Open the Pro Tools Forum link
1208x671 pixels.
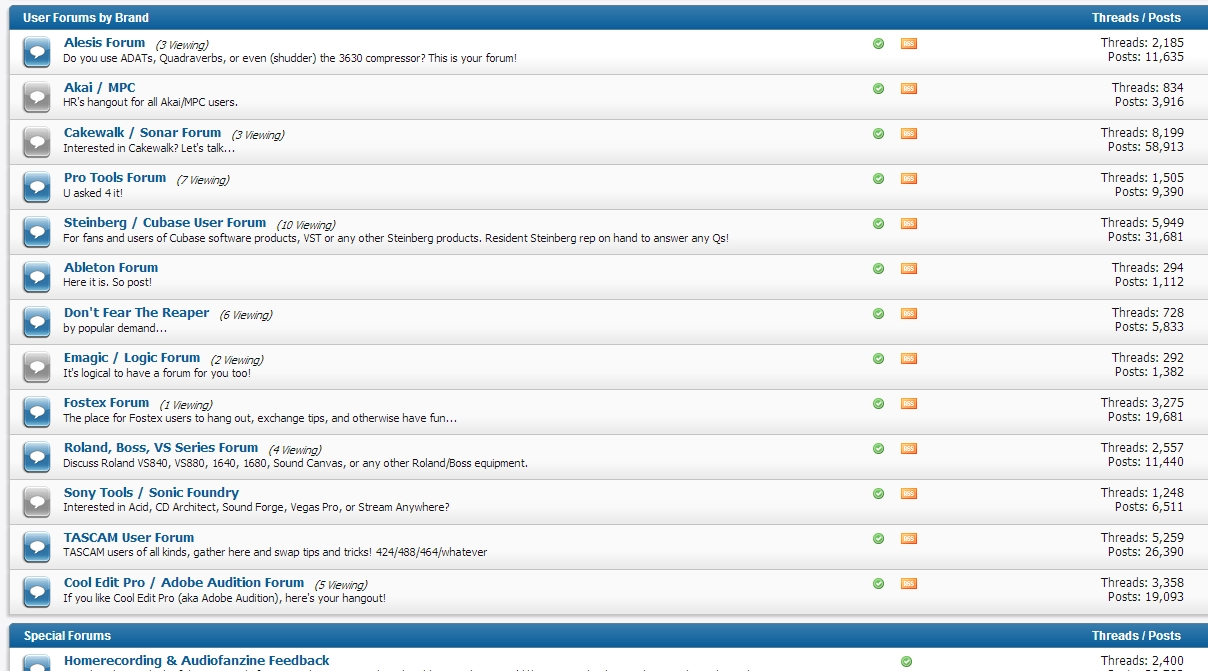(115, 178)
